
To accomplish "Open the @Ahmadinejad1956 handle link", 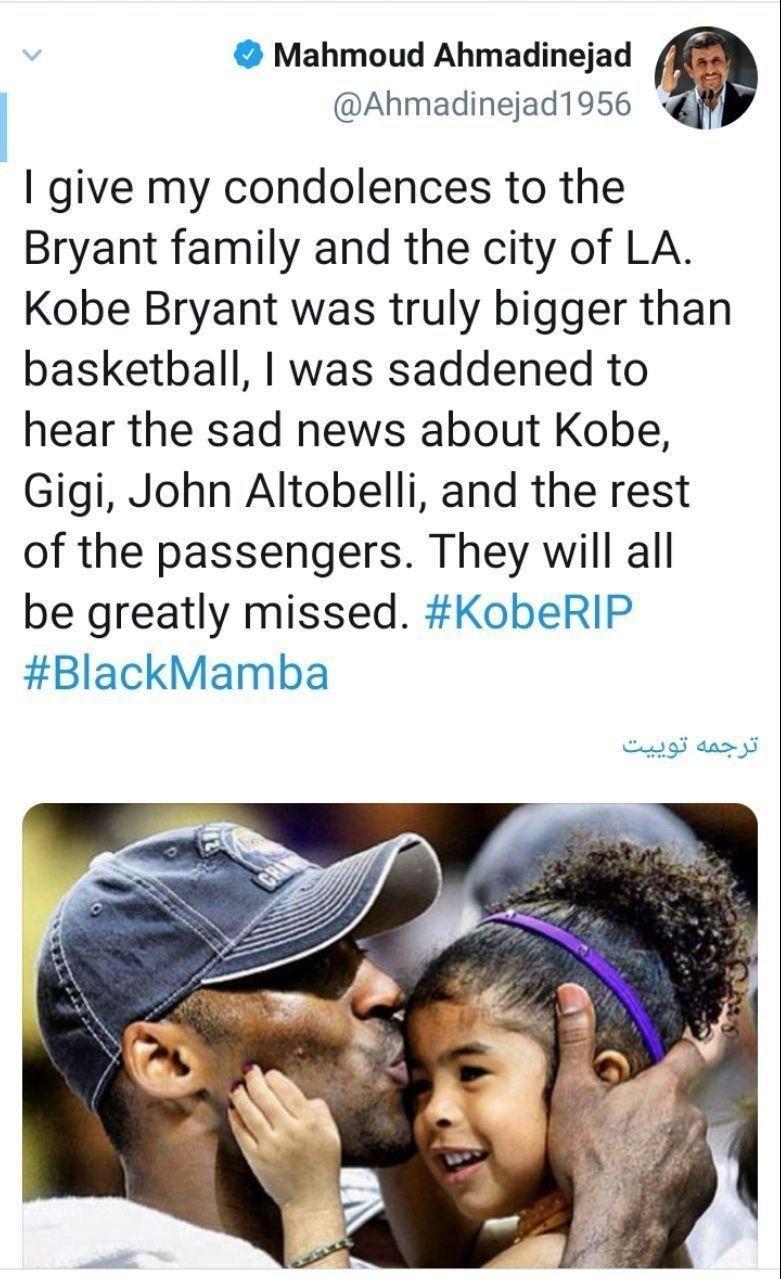I will click(482, 103).
